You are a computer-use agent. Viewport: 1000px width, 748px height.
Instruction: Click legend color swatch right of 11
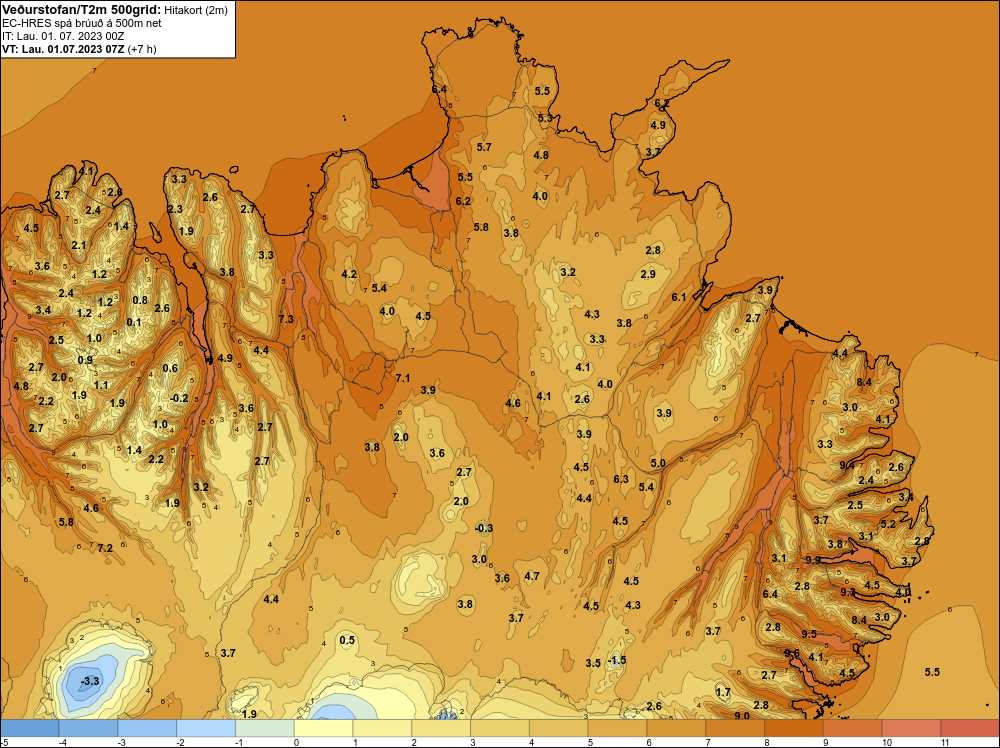pyautogui.click(x=970, y=728)
